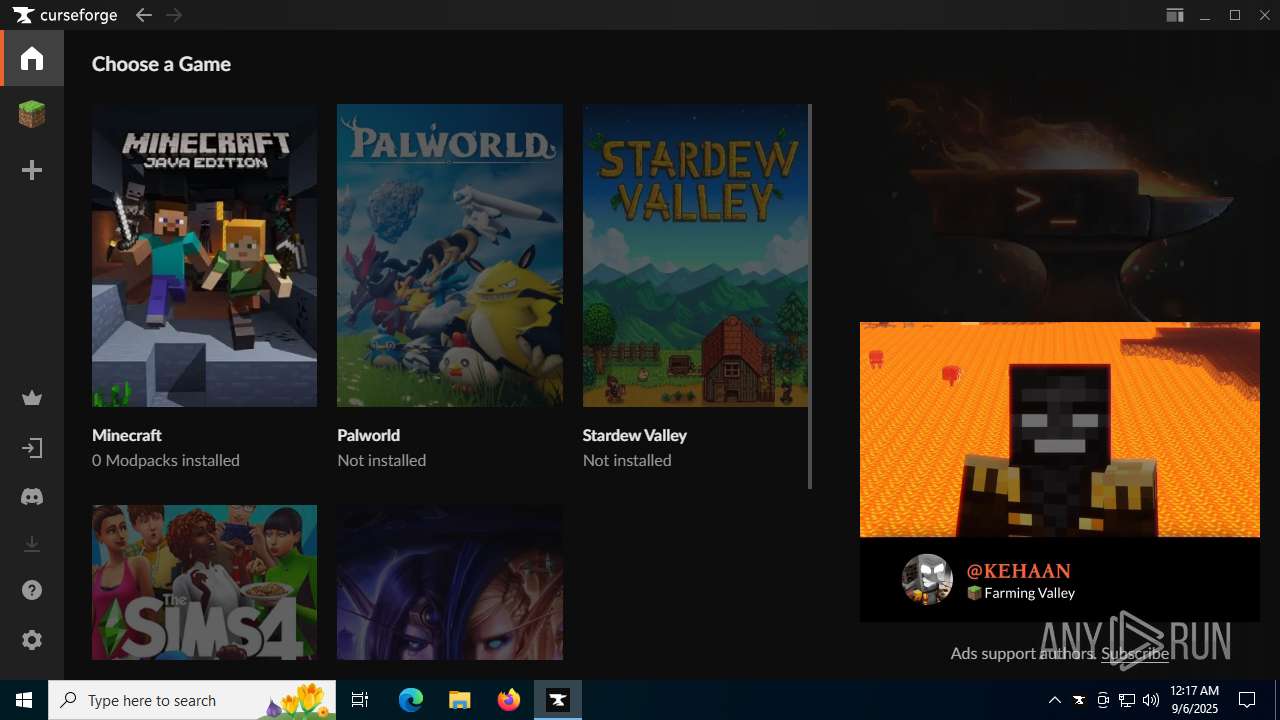Open the featured modpack video ad

[1060, 430]
